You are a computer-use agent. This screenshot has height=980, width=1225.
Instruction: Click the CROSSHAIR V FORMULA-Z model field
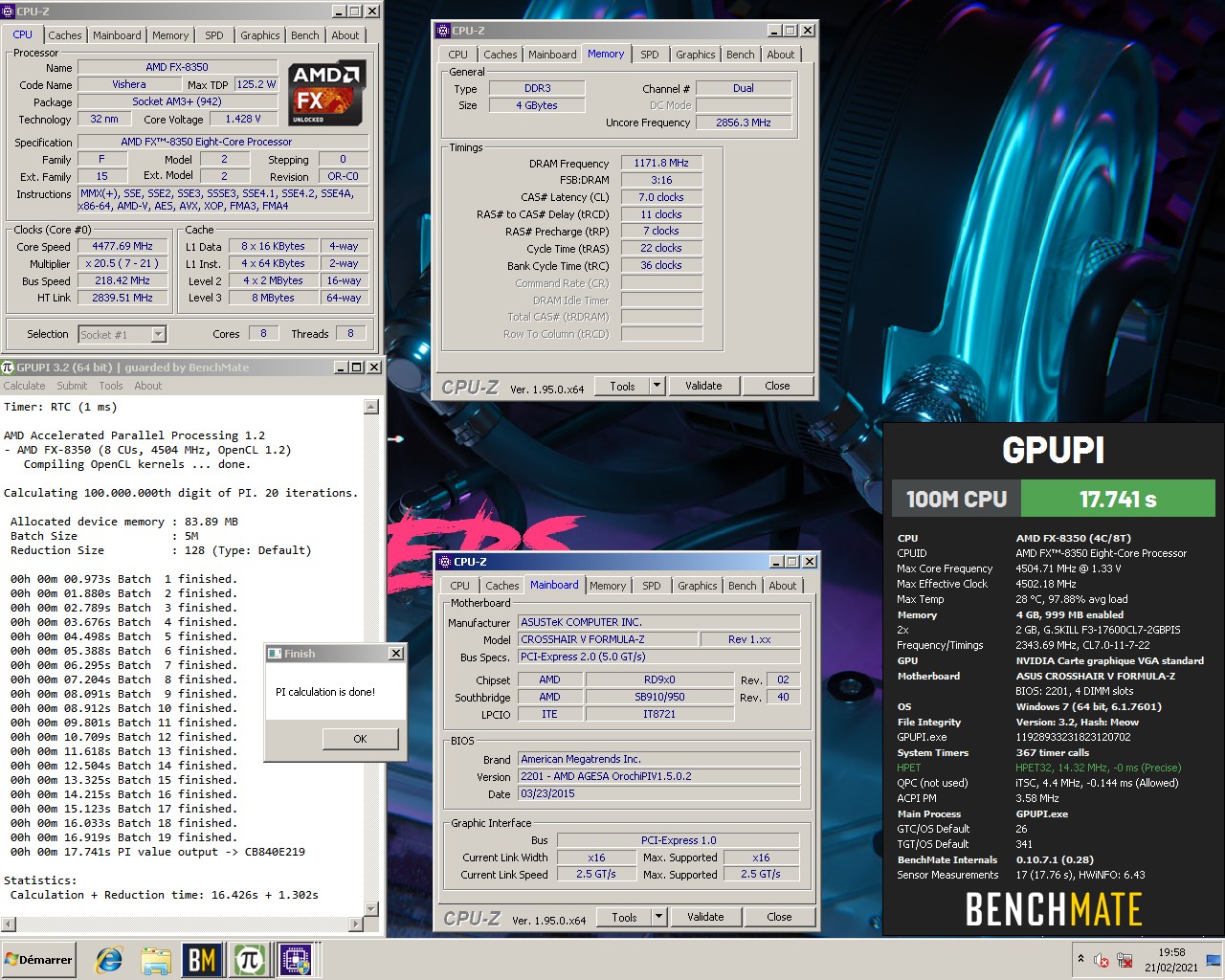(x=607, y=639)
